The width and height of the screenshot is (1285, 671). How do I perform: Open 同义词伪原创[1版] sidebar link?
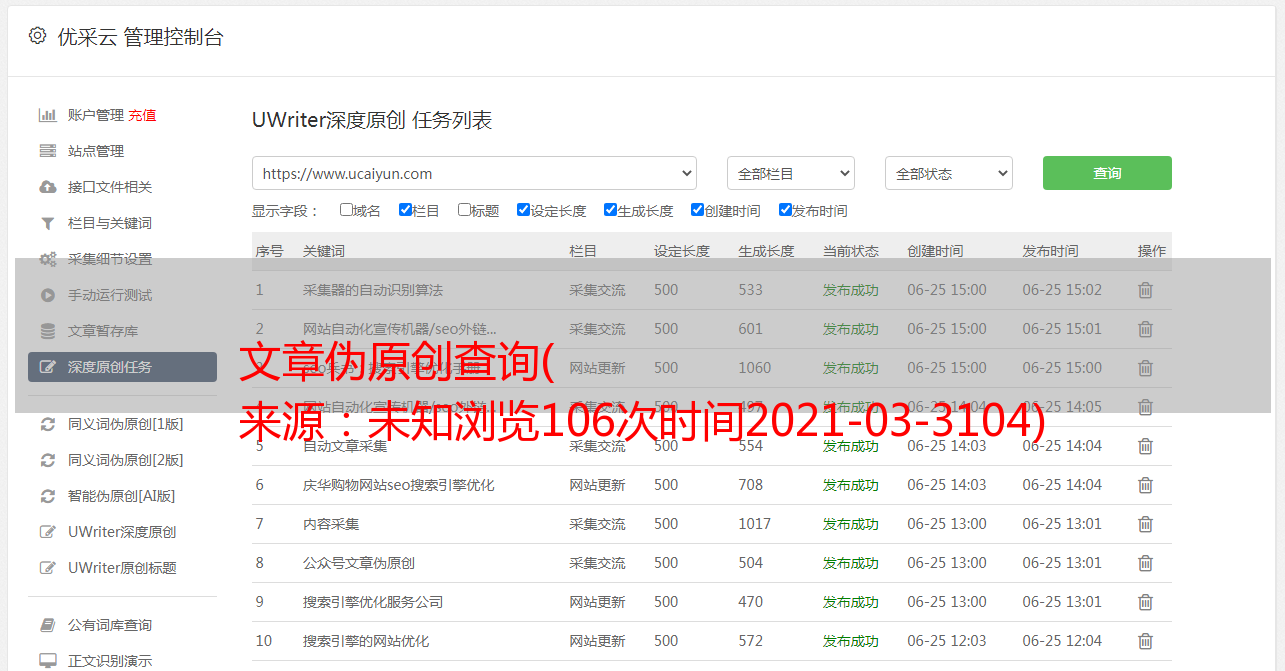[125, 424]
